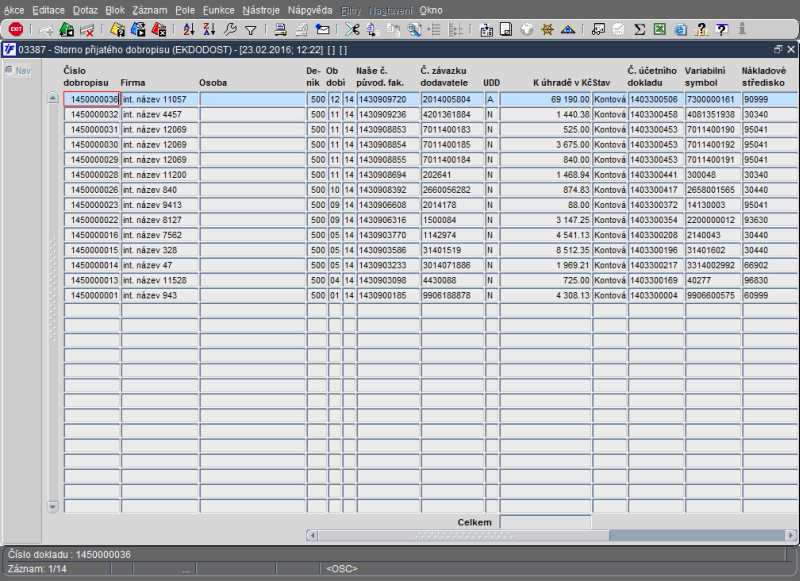Open the question mark help icon

pyautogui.click(x=722, y=30)
